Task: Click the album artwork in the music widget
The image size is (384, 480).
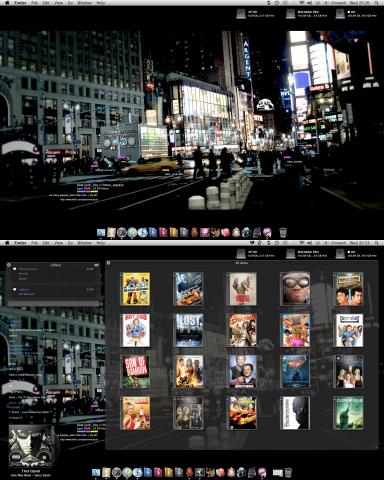Action: click(x=31, y=446)
